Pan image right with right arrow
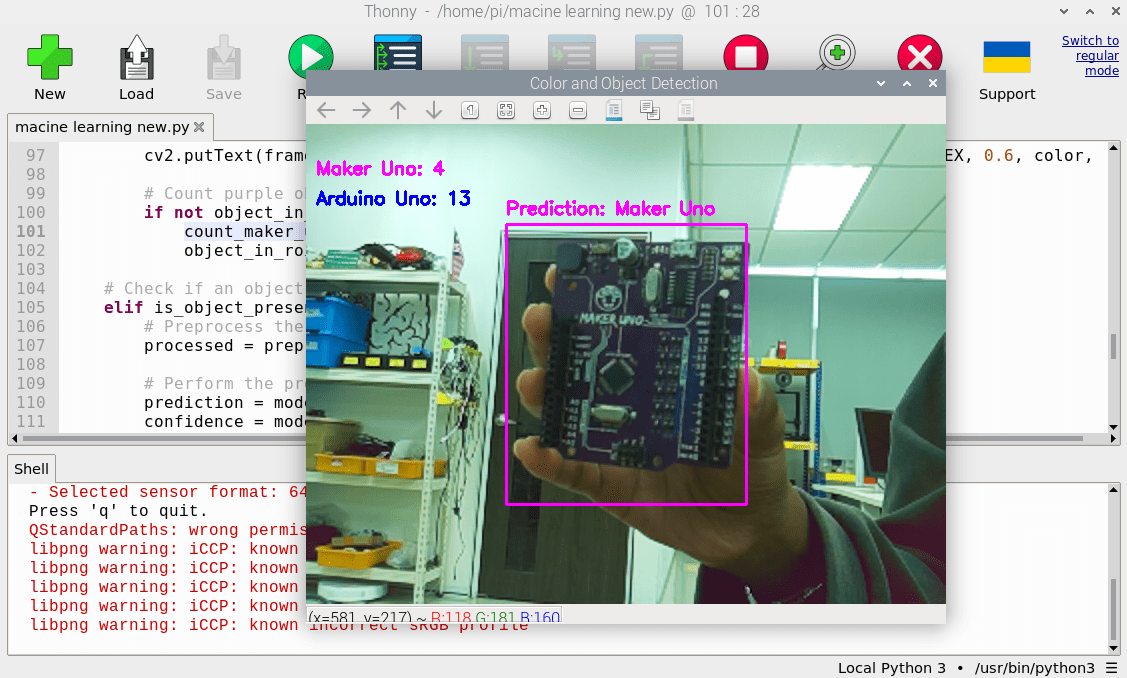This screenshot has height=678, width=1127. (361, 110)
